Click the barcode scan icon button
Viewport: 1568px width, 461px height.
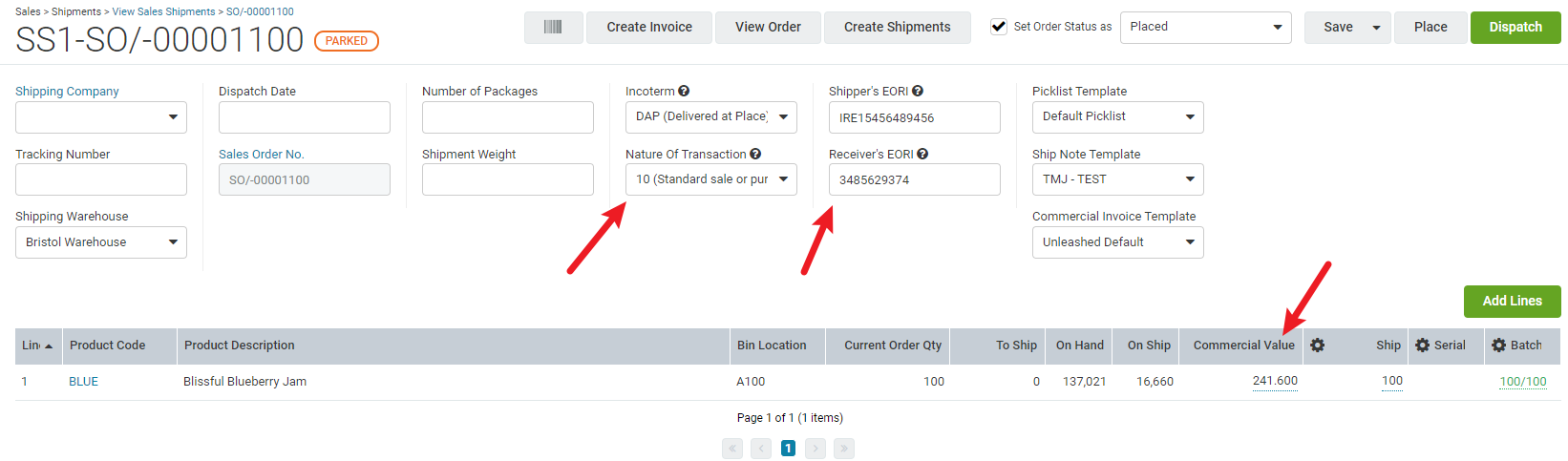(553, 27)
